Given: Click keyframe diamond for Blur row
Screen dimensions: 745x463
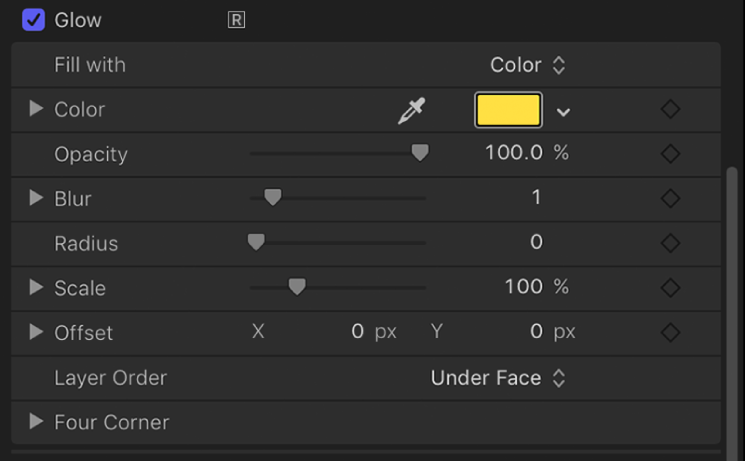Looking at the screenshot, I should pyautogui.click(x=671, y=199).
